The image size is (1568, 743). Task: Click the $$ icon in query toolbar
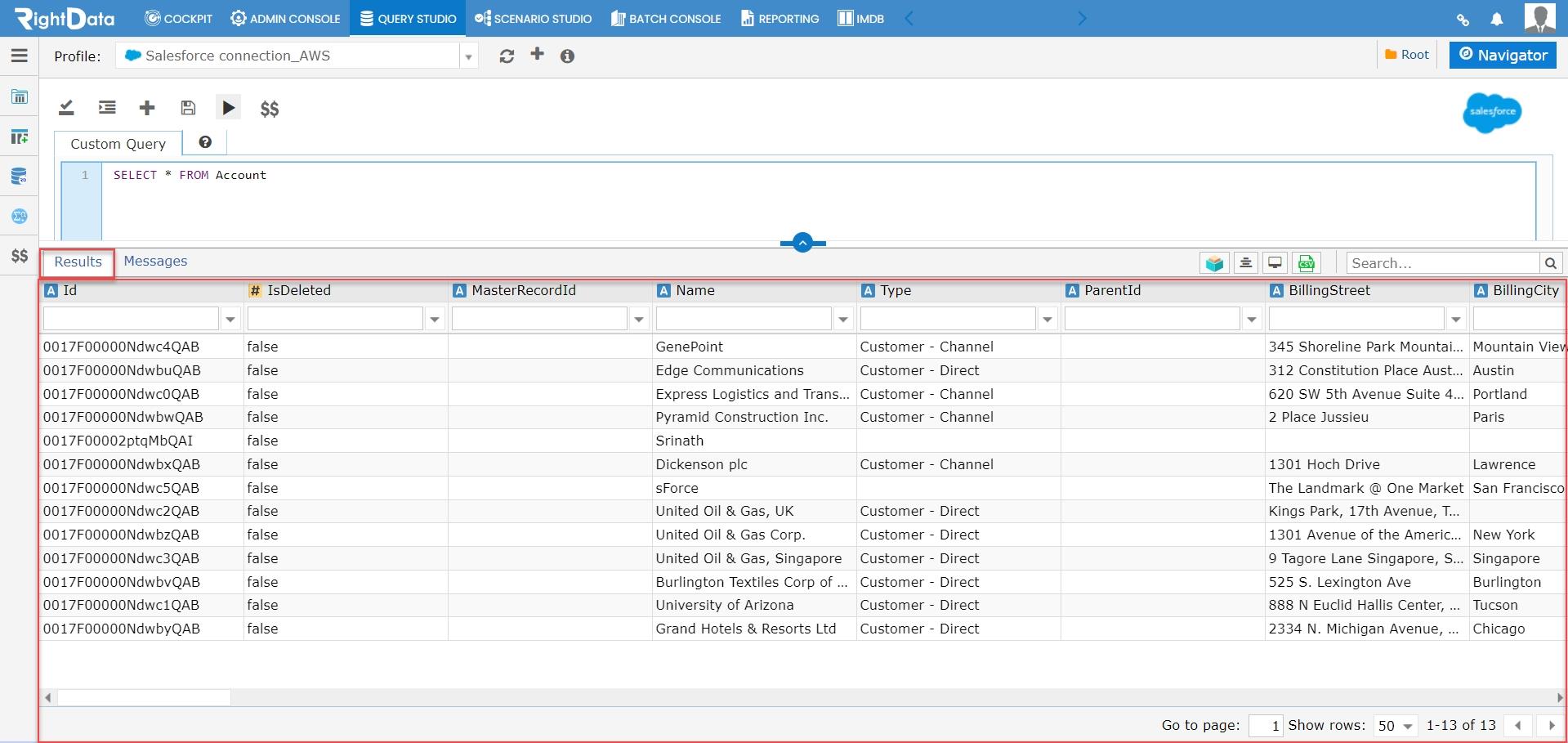click(x=270, y=109)
